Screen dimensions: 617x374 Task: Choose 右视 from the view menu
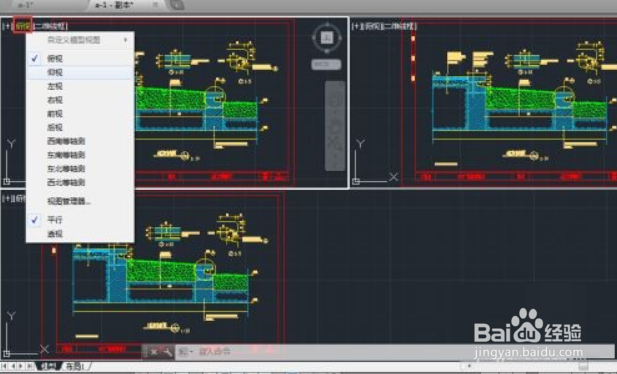point(80,100)
